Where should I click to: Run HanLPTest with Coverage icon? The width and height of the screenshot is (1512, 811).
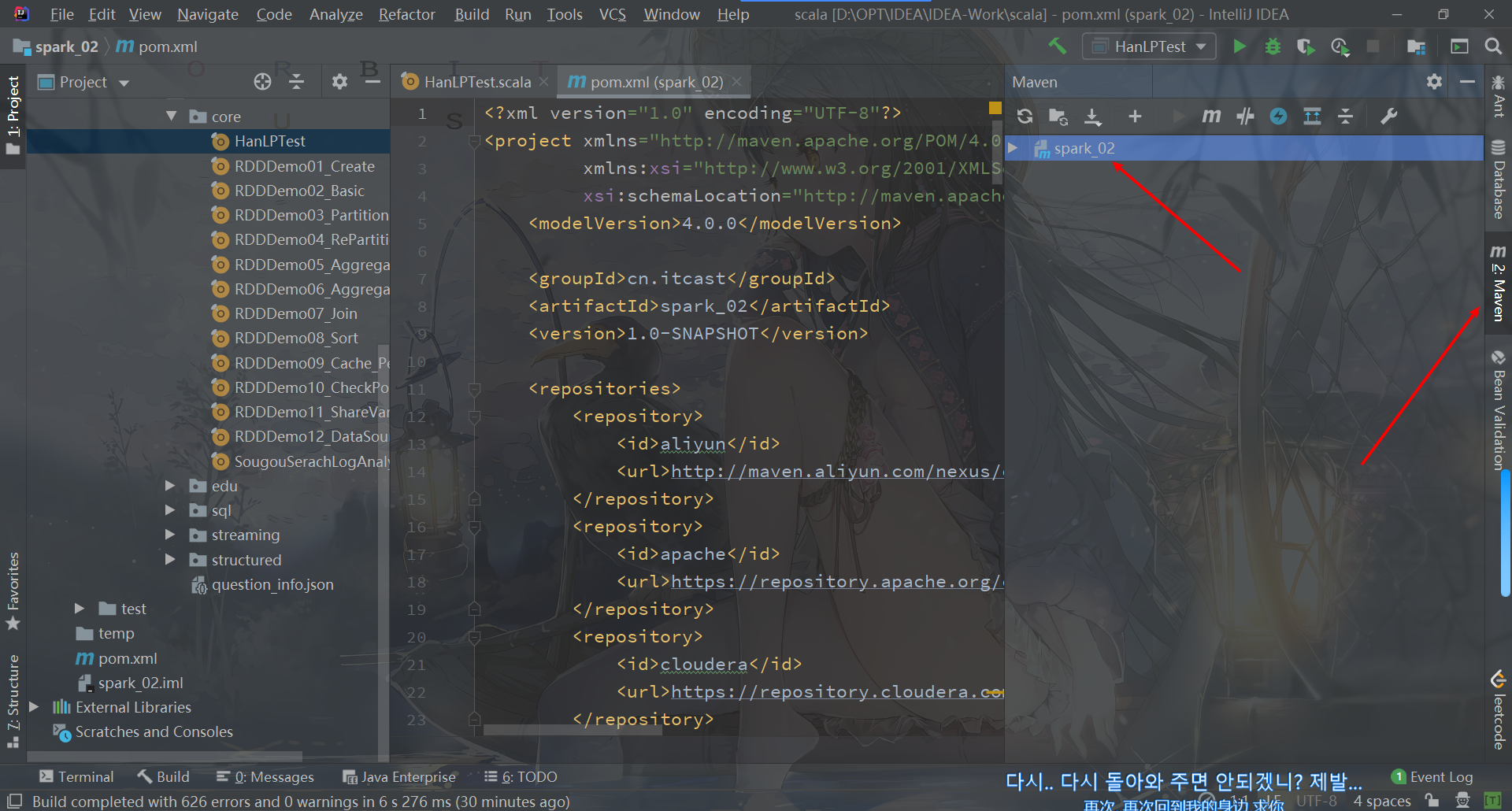1306,47
